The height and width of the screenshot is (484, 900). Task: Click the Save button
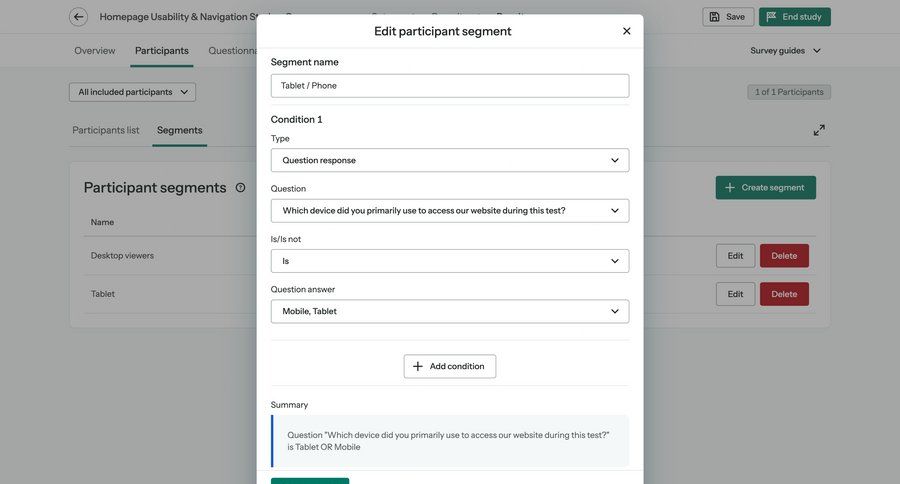728,17
